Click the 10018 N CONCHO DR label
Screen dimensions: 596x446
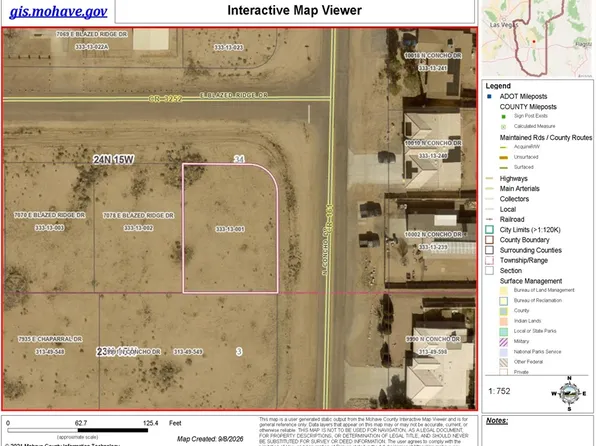pyautogui.click(x=433, y=56)
